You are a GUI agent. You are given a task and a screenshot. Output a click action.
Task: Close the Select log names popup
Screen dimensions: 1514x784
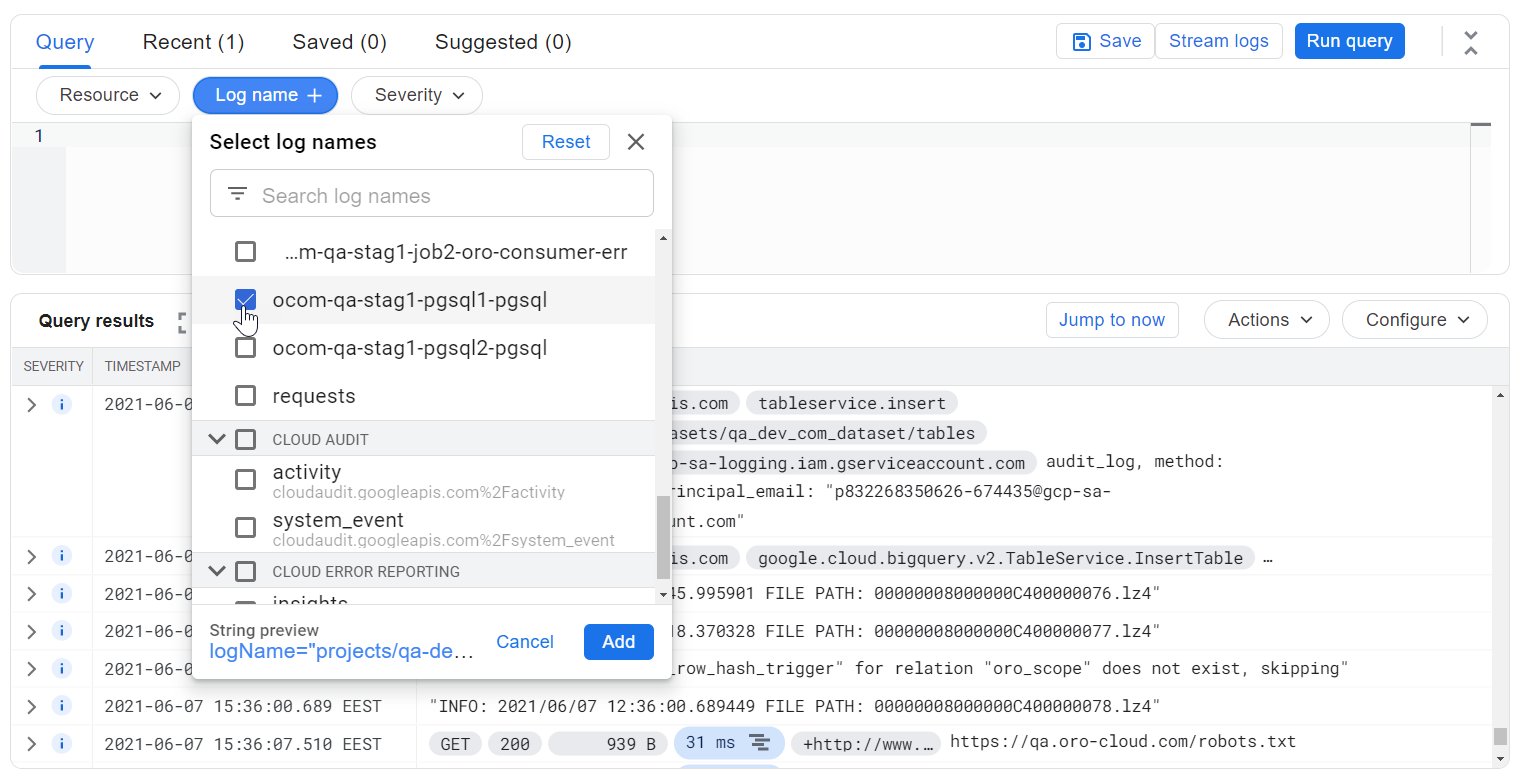click(x=635, y=142)
